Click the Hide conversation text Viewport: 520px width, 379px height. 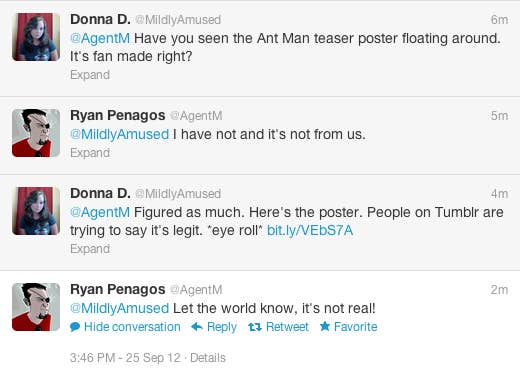coord(132,327)
